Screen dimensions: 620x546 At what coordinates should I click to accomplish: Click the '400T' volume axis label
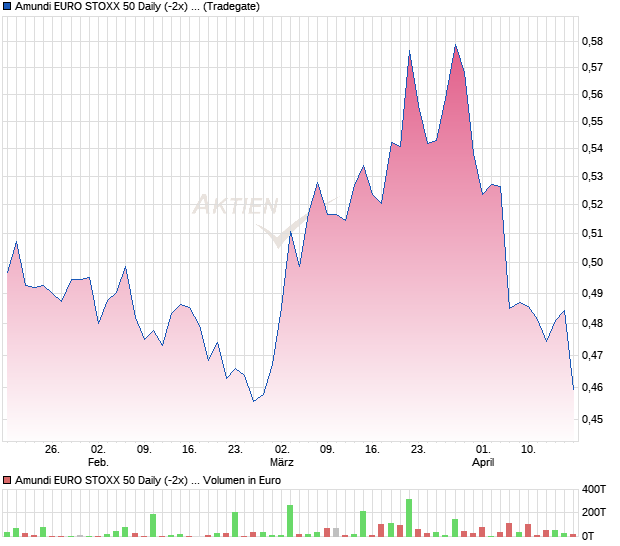[x=594, y=489]
